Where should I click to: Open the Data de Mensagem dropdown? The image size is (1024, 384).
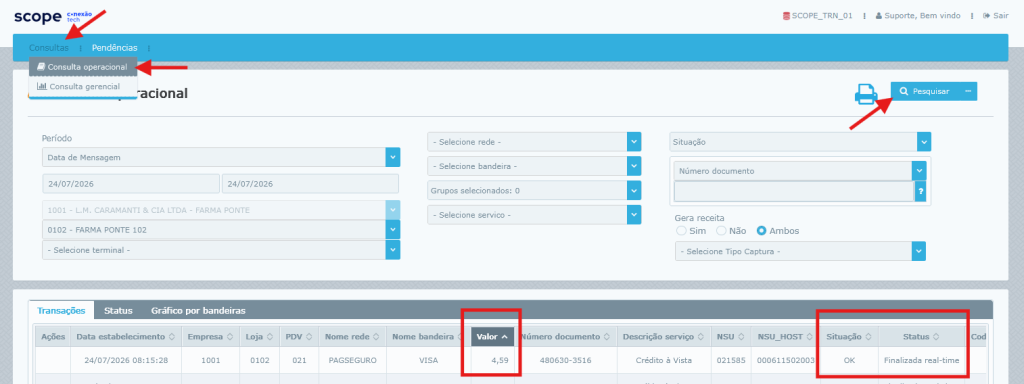point(221,157)
